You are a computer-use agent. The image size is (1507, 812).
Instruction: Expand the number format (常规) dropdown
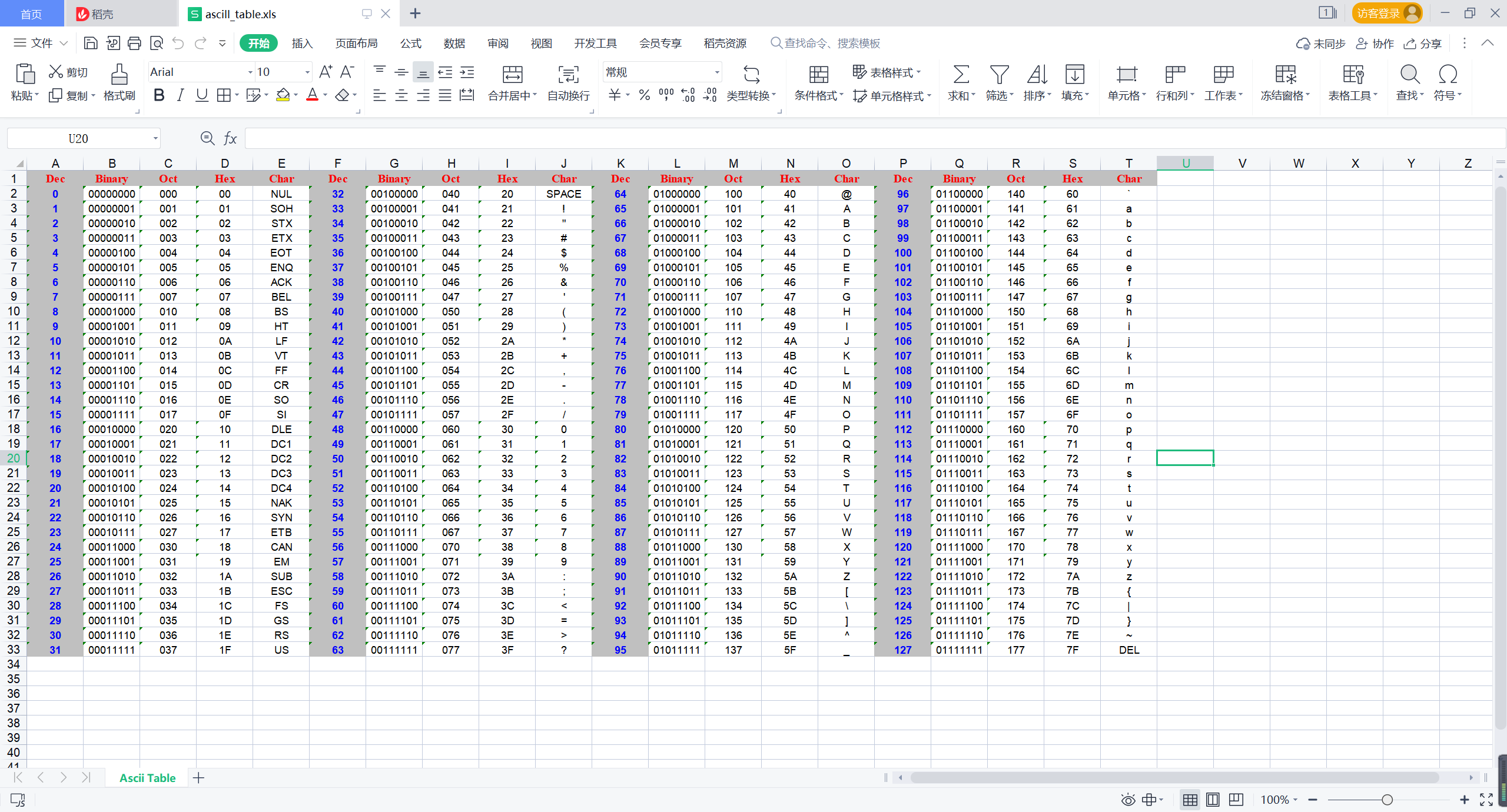[716, 72]
